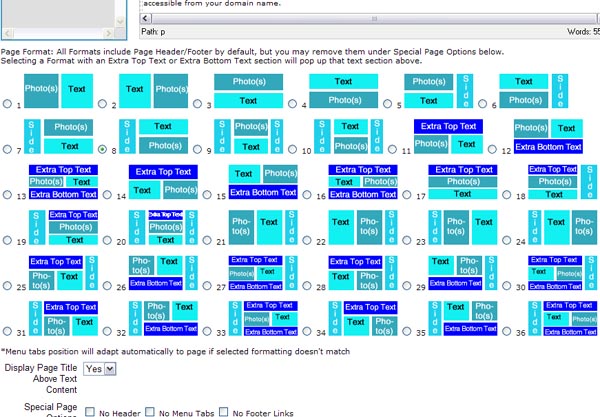Pick format 35 radio option
The width and height of the screenshot is (600, 417).
click(x=407, y=331)
